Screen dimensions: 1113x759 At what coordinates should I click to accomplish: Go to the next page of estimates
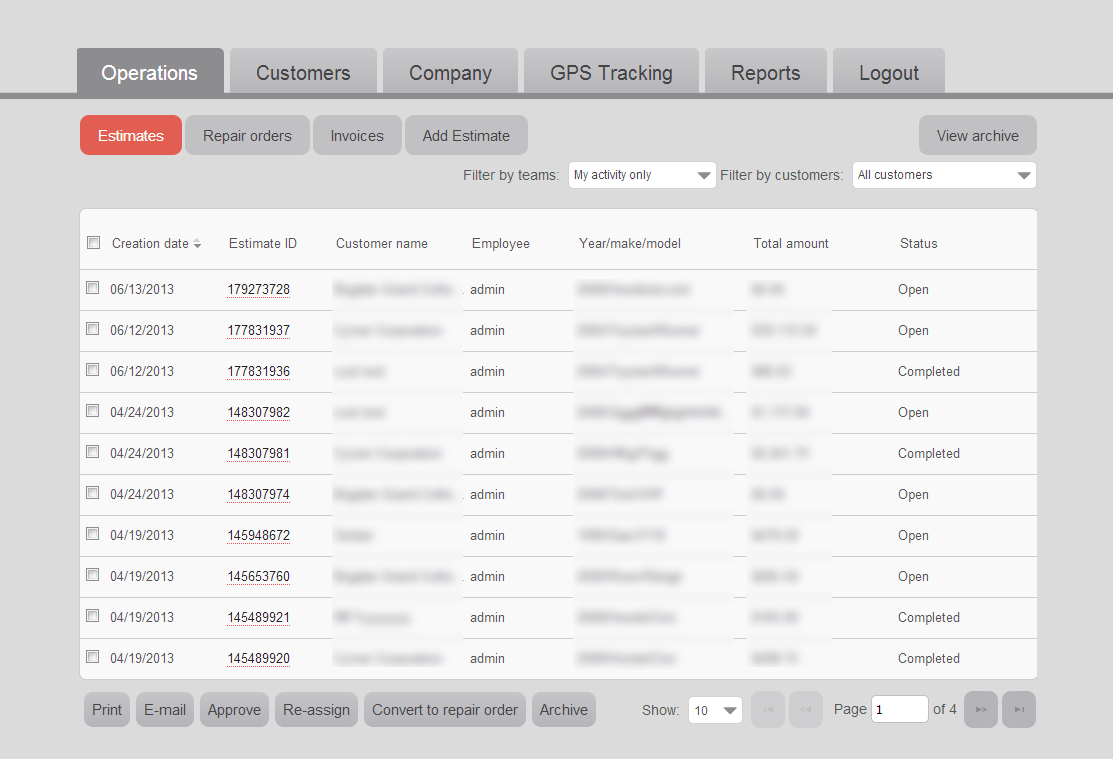(980, 709)
